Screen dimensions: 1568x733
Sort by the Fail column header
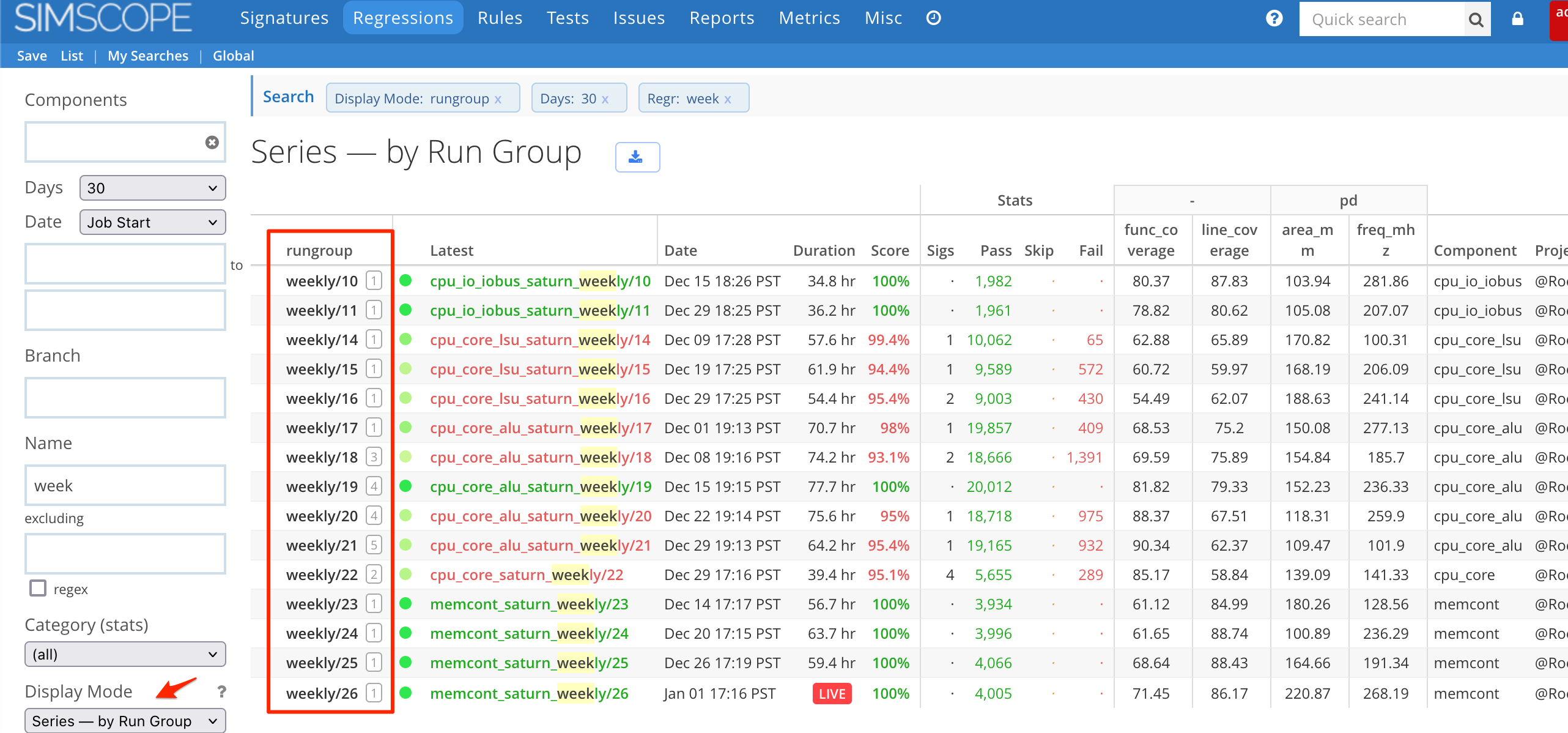click(x=1091, y=250)
